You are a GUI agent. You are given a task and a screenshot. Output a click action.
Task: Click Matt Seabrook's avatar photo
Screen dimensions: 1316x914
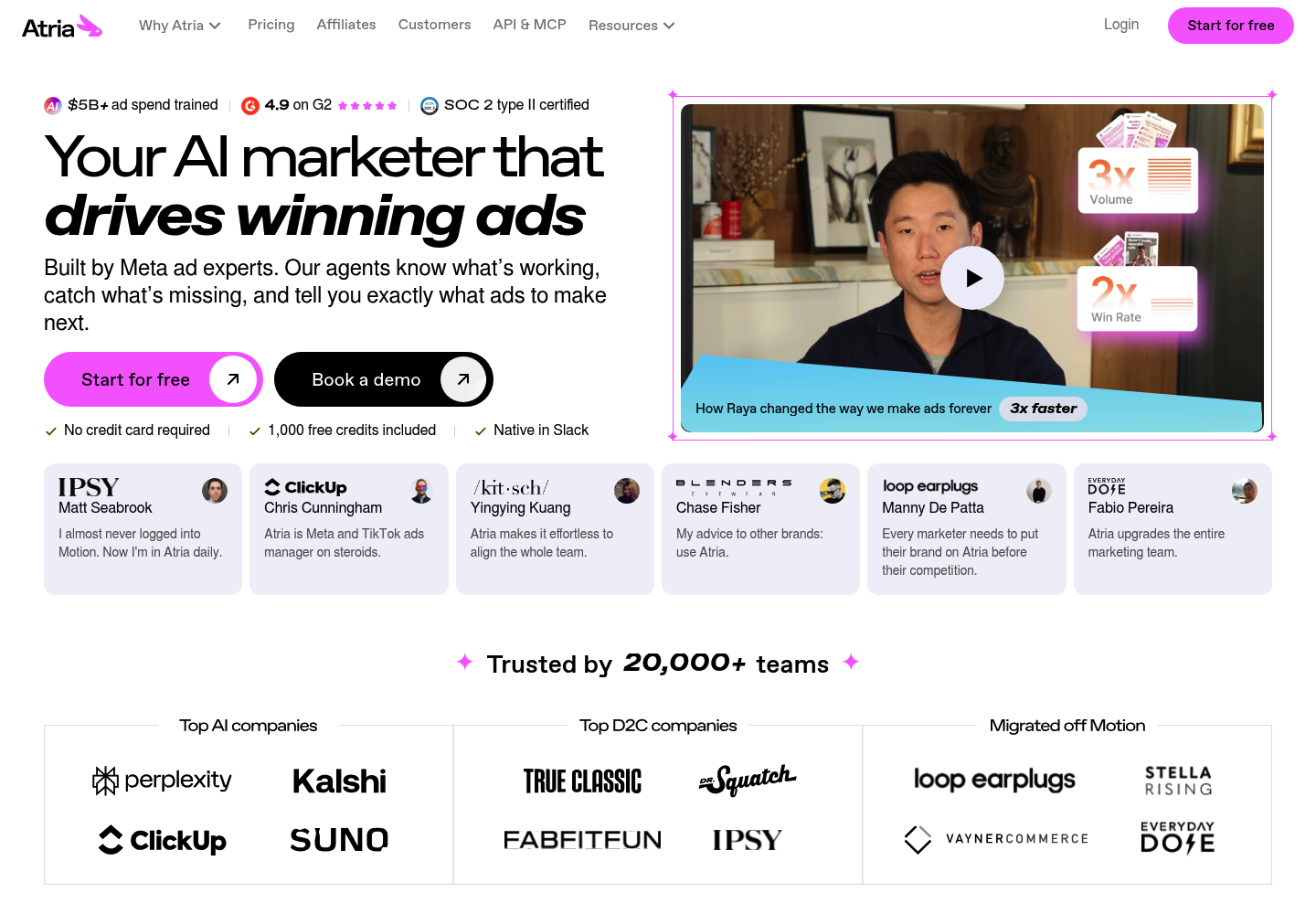(215, 491)
